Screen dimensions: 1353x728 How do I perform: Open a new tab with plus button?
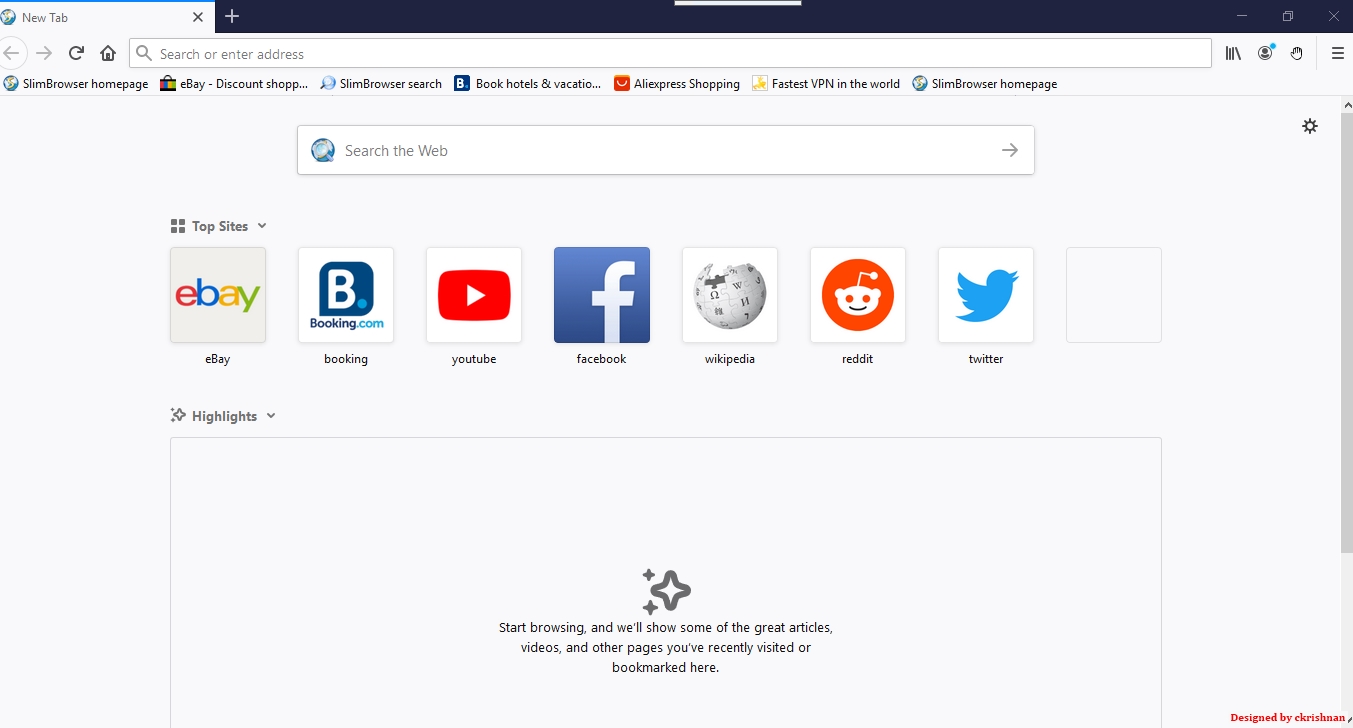232,16
